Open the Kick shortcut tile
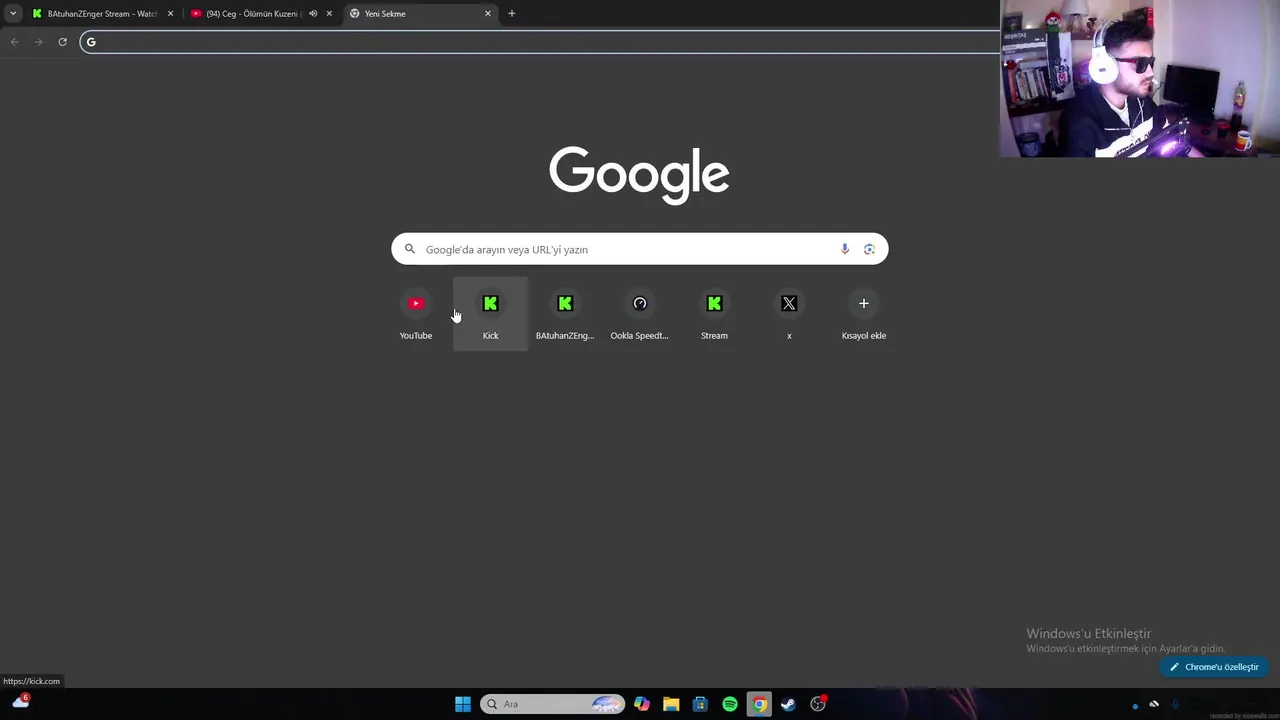The height and width of the screenshot is (720, 1280). tap(490, 314)
